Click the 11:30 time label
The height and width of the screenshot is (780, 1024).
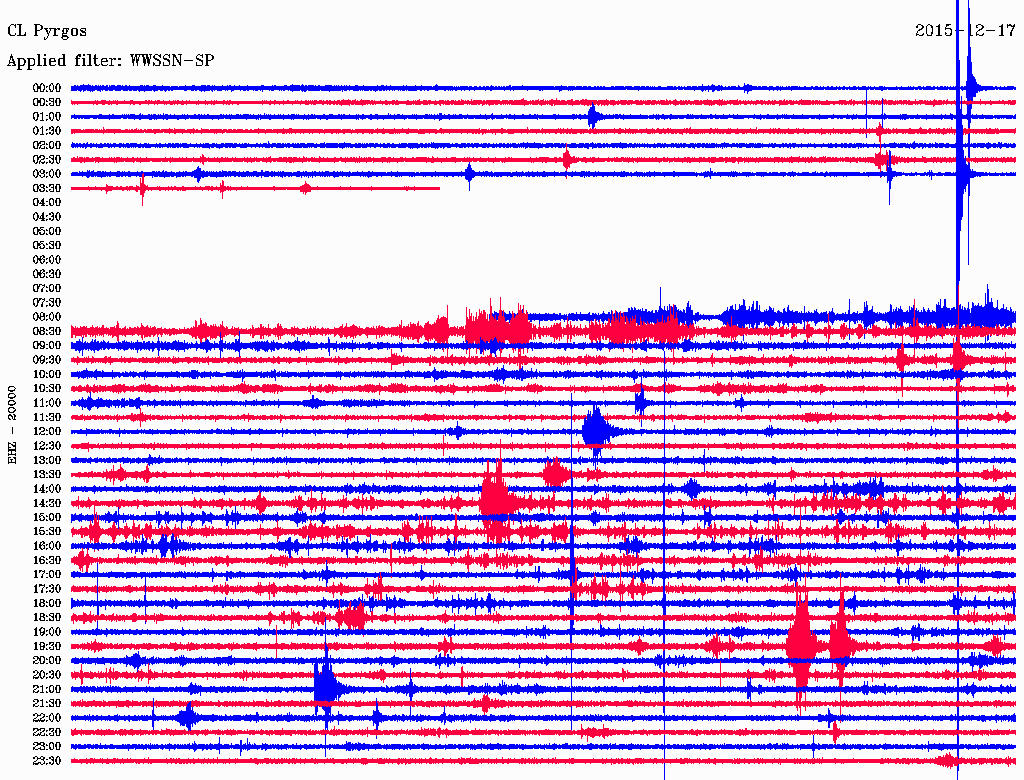click(47, 417)
